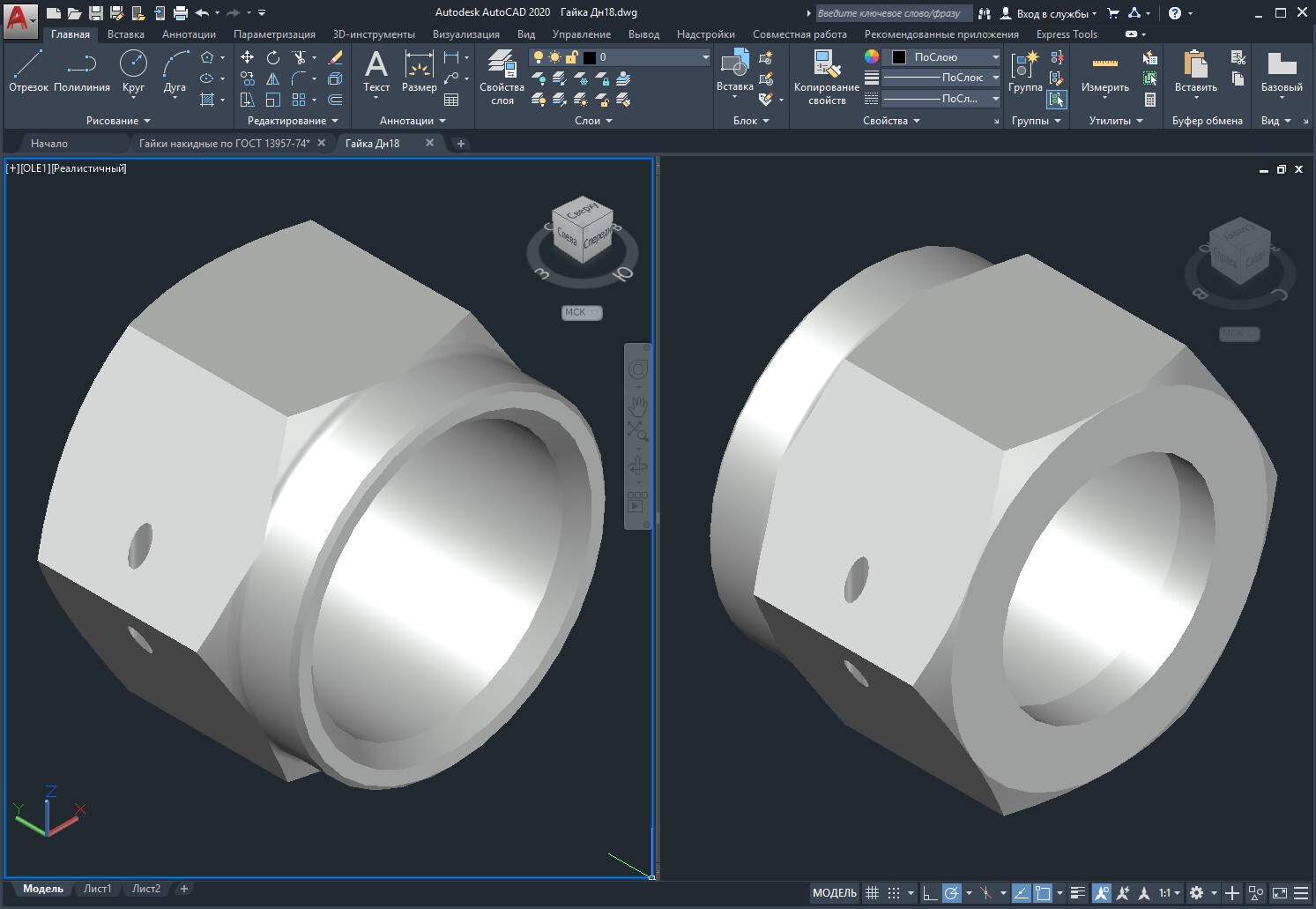This screenshot has width=1316, height=909.
Task: Click Вход в службы sign-in button
Action: point(1049,13)
